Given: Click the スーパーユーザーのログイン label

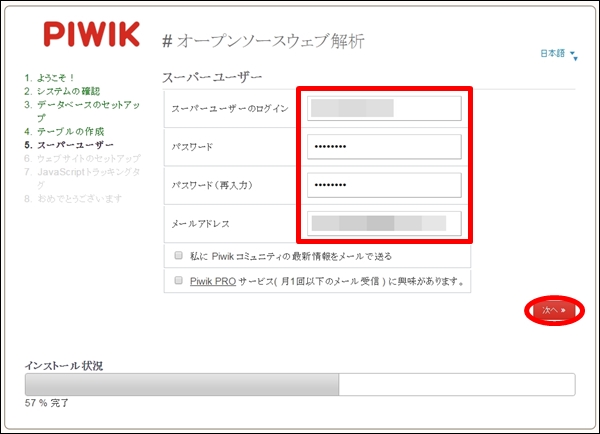Looking at the screenshot, I should [x=230, y=109].
